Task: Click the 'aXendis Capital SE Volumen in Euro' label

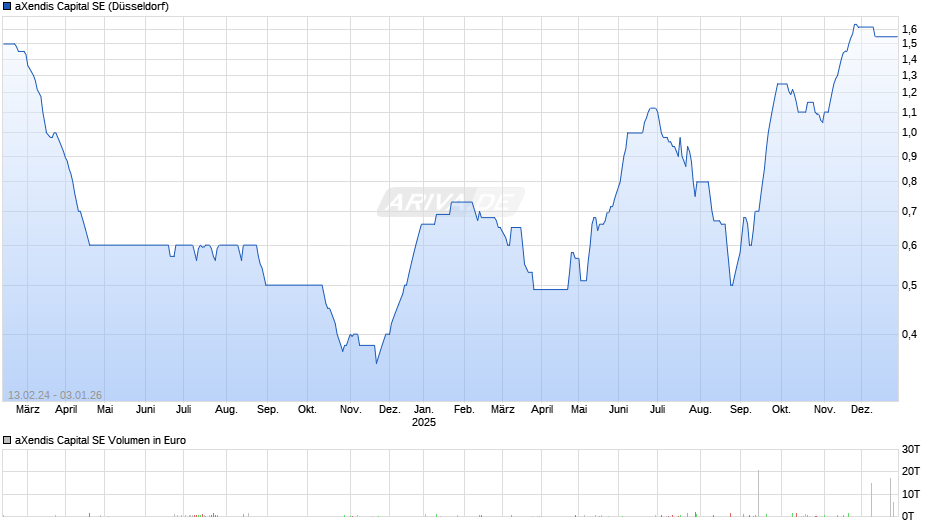Action: 100,440
